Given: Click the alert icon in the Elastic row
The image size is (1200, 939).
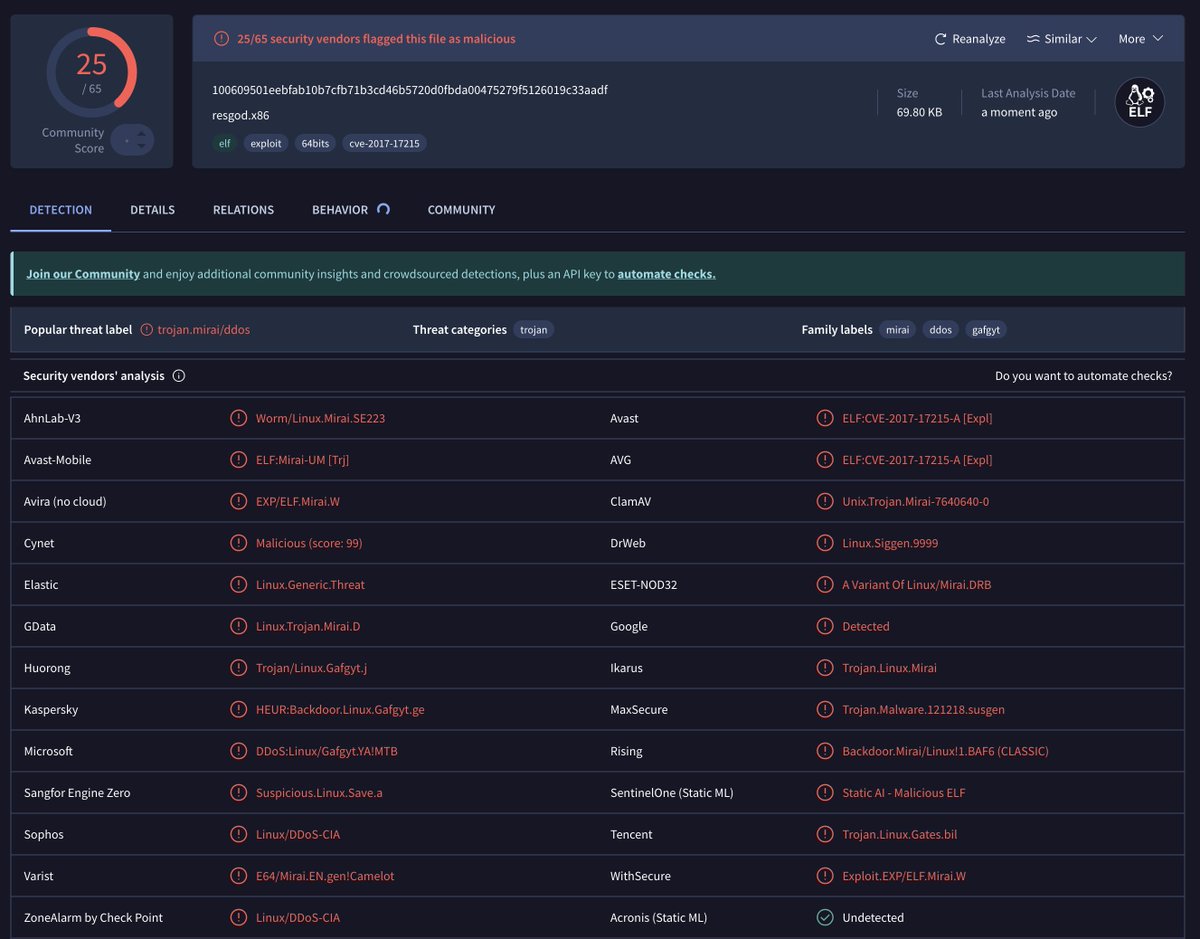Looking at the screenshot, I should point(238,584).
